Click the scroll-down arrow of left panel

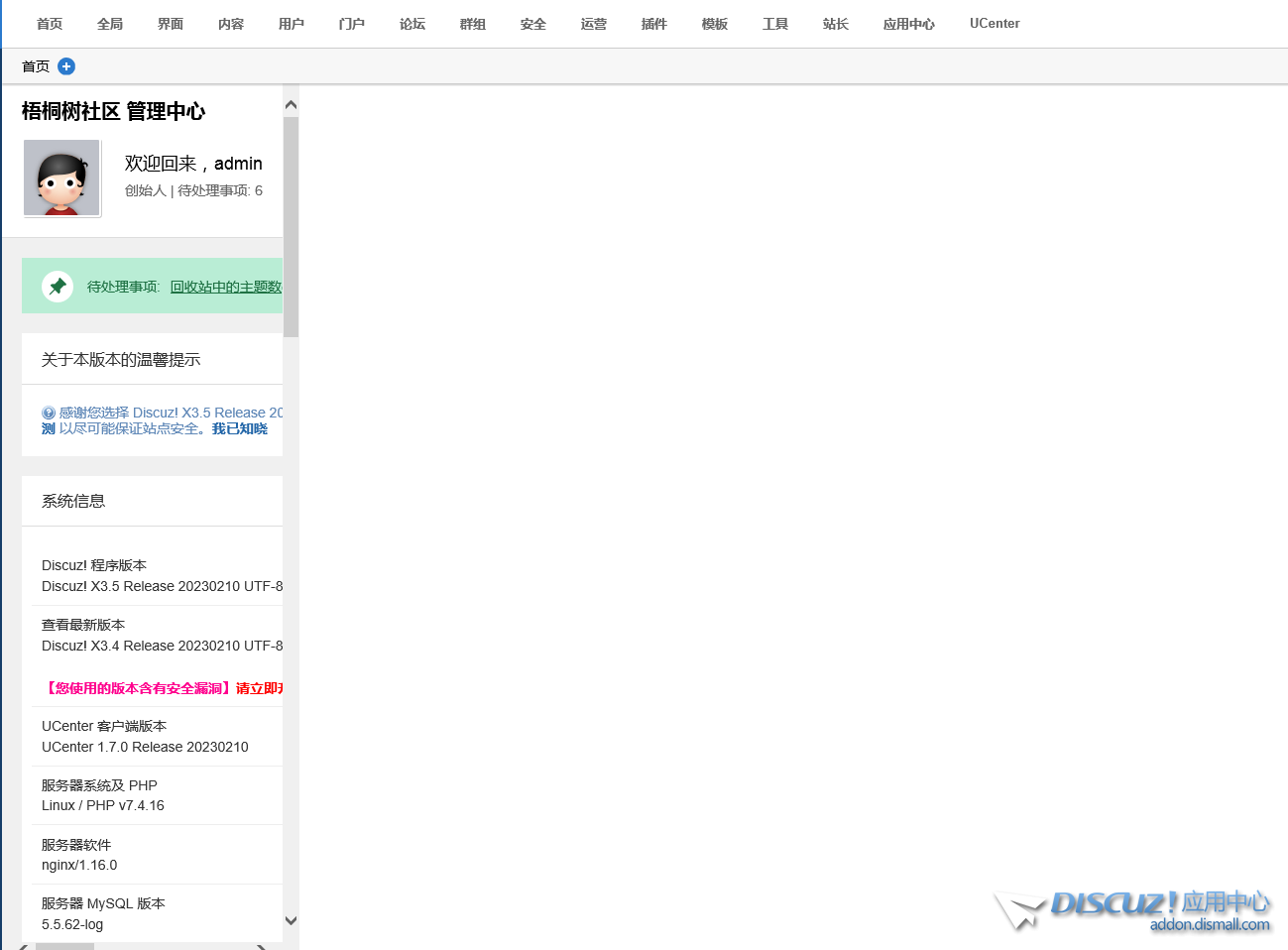(291, 920)
